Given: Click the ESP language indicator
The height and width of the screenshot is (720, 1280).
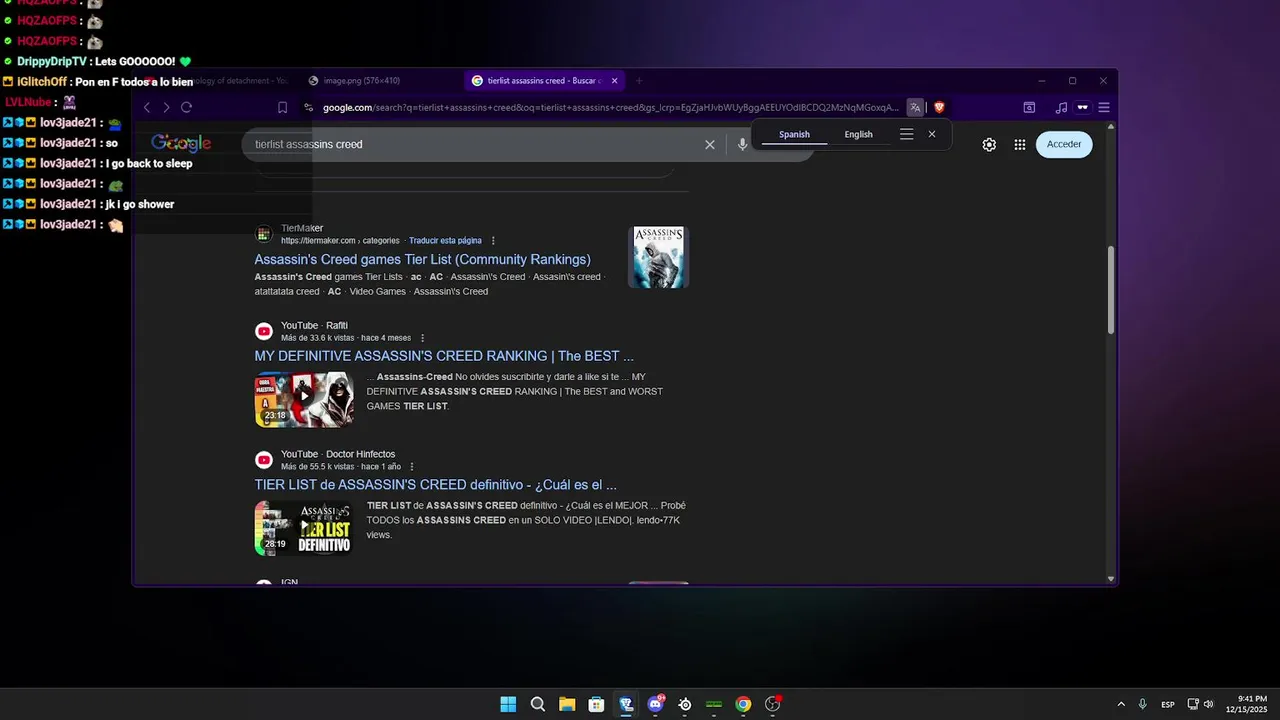Looking at the screenshot, I should (x=1168, y=704).
